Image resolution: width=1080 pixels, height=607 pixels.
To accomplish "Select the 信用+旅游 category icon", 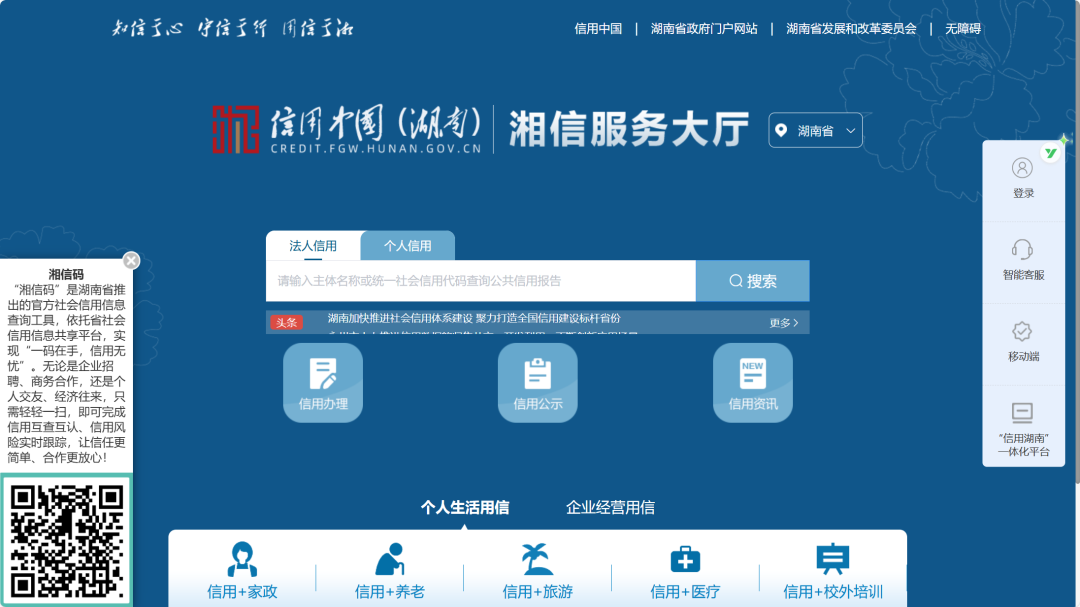I will [x=537, y=570].
